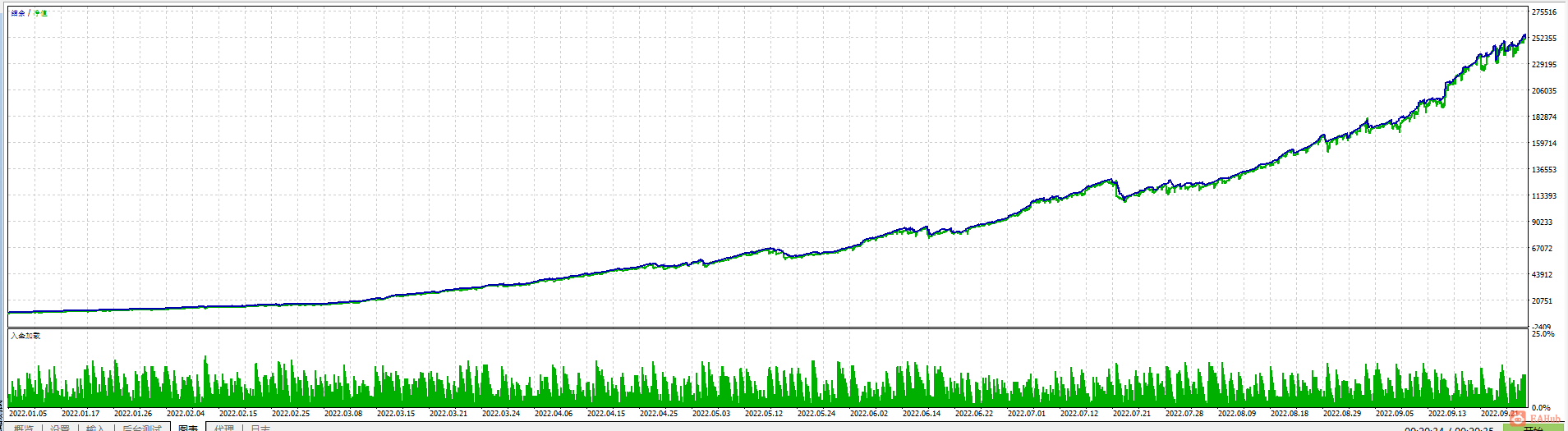Click the 2022.09.13 date label

coord(1447,414)
